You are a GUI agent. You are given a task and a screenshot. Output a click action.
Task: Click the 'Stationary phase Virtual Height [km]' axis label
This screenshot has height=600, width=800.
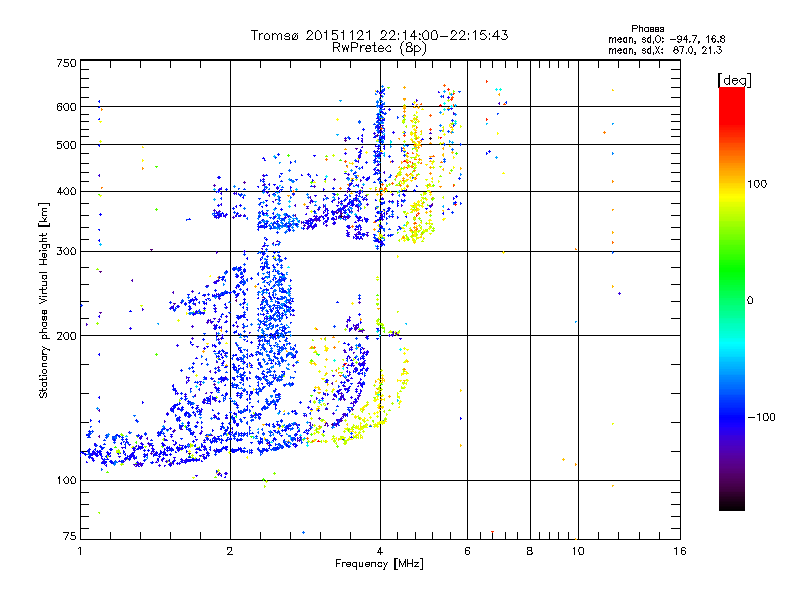(x=44, y=300)
